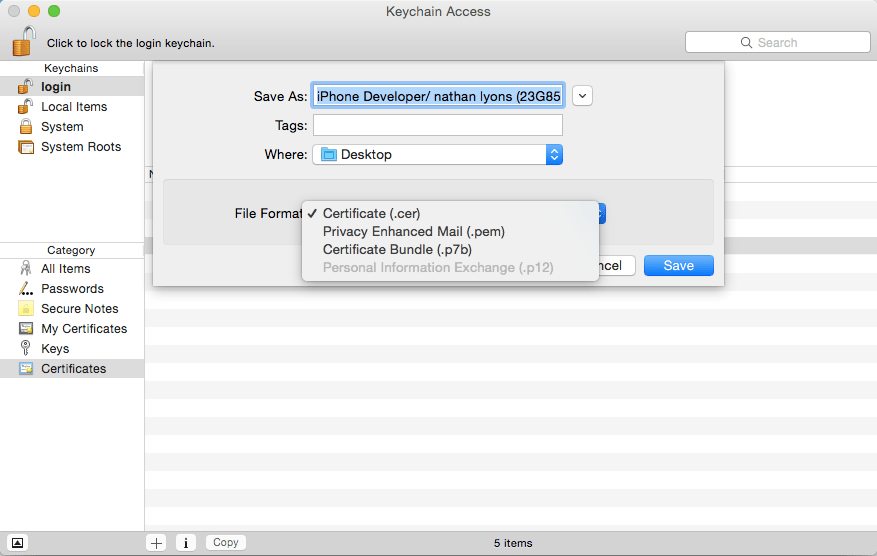Click 'Click to lock the login keychain.' text
The width and height of the screenshot is (877, 556).
(131, 43)
